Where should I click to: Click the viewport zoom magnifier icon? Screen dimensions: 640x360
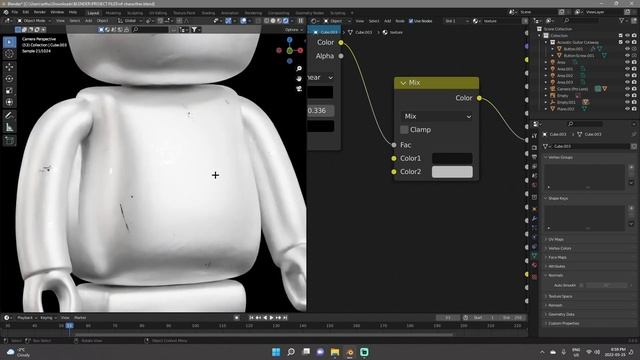tap(299, 69)
